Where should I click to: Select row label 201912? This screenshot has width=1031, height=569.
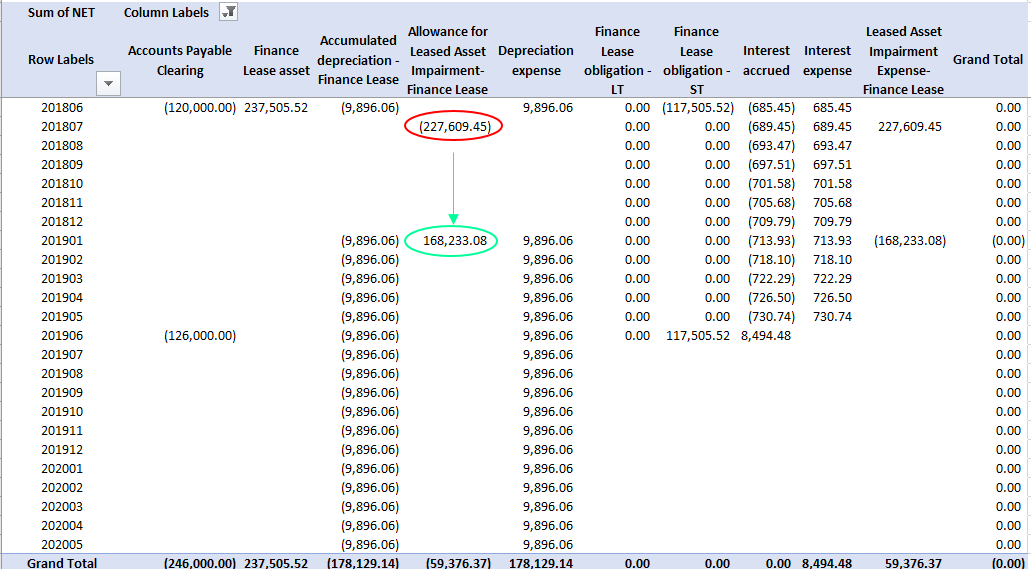[x=62, y=450]
